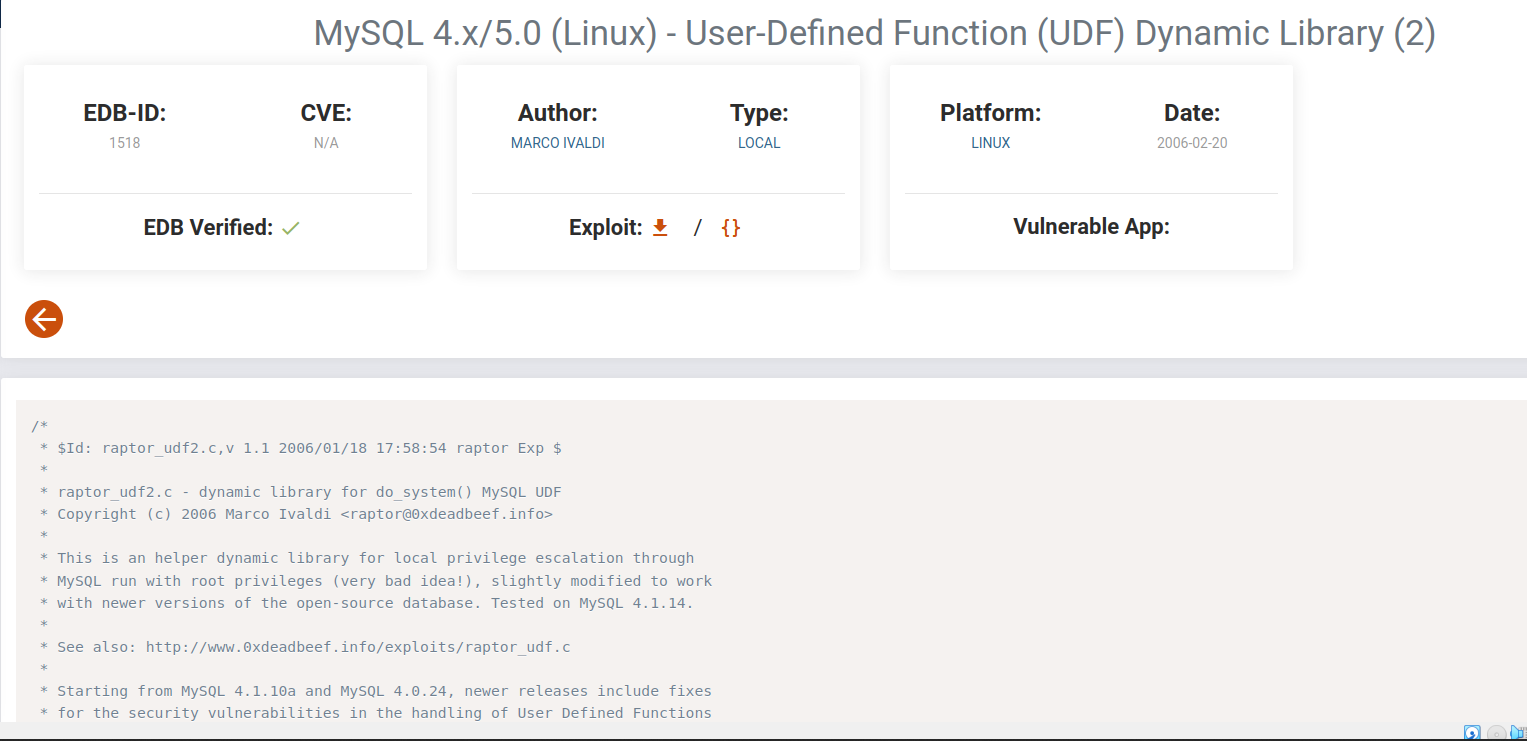Click the Copyright (c) 2006 Marco Ivaldi line
This screenshot has width=1527, height=741.
point(296,514)
